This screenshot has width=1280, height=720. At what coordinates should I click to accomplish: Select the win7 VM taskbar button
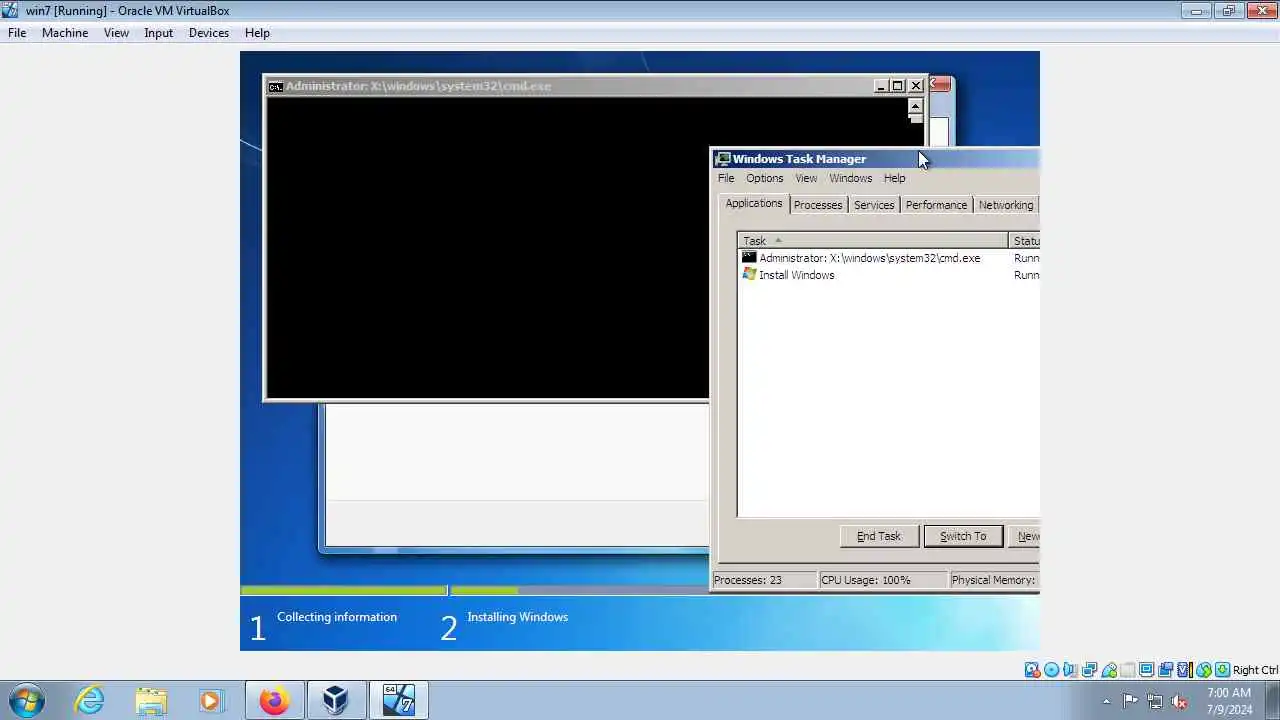pos(399,700)
